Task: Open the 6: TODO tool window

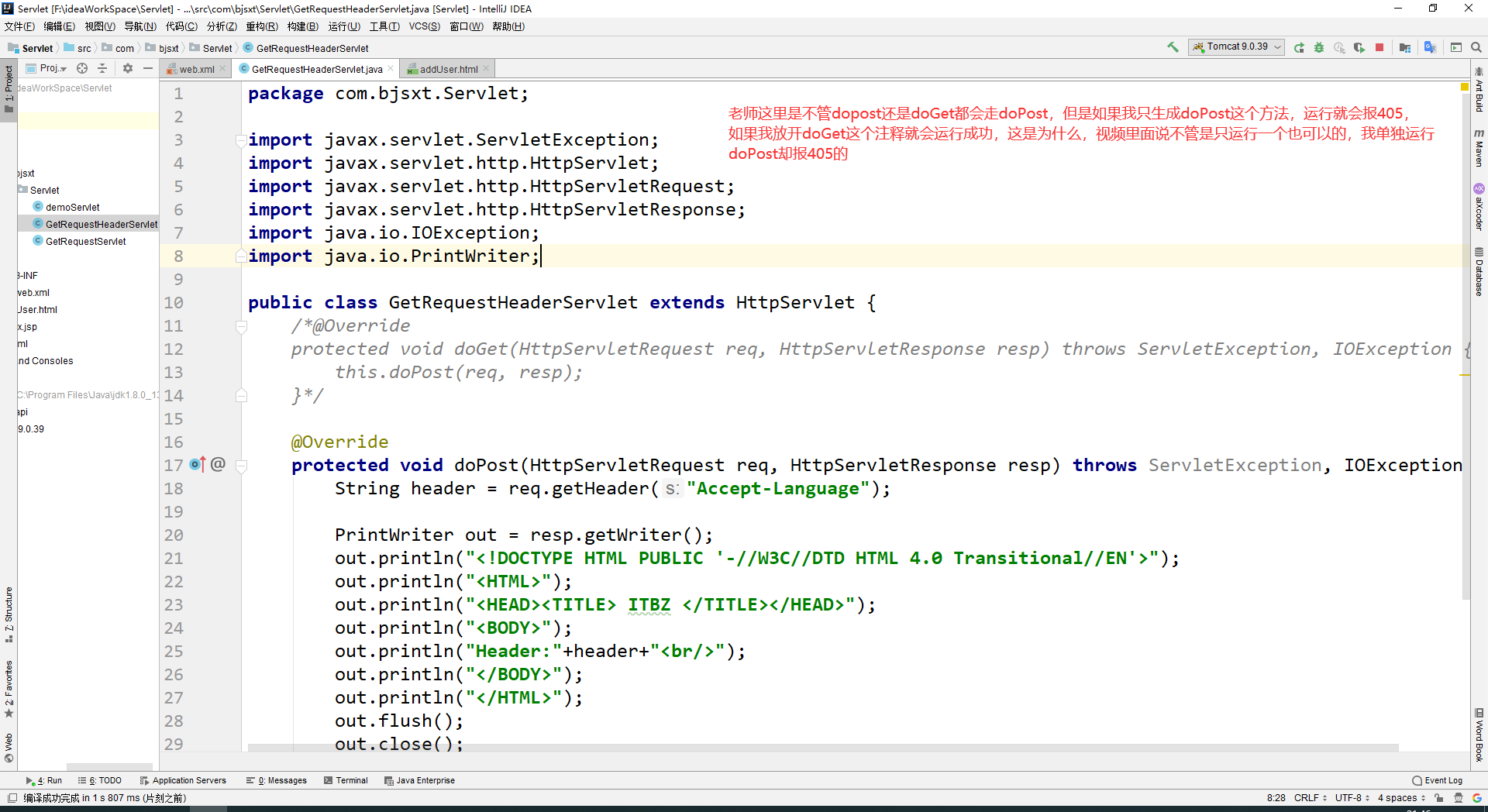Action: point(100,780)
